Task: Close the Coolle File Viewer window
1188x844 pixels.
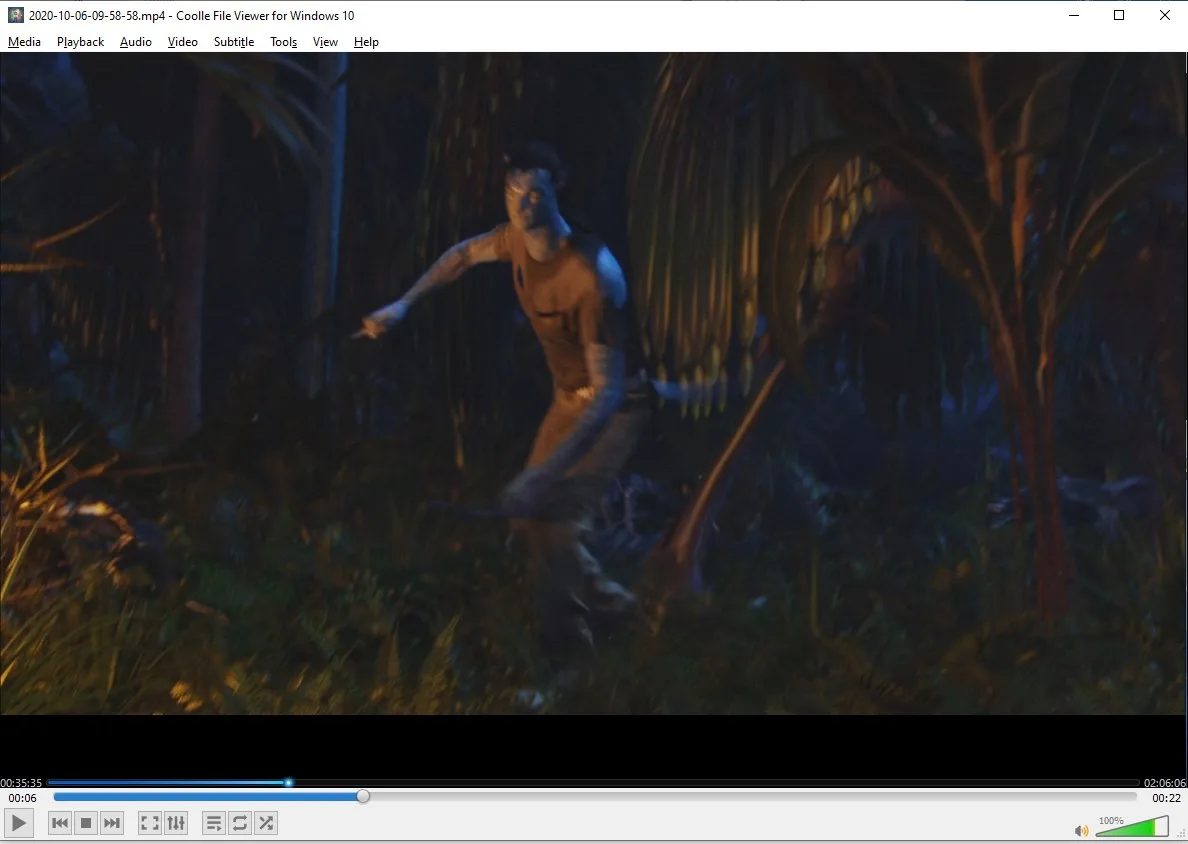Action: 1165,15
